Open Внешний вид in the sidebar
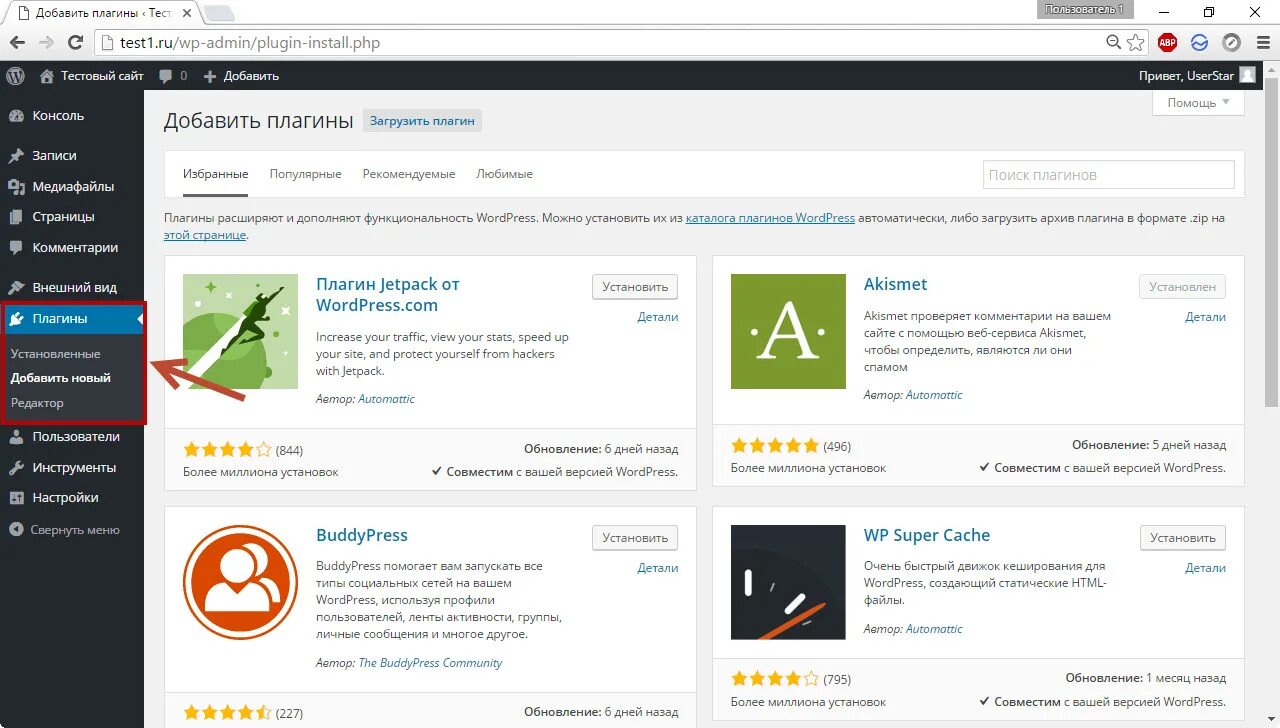Screen dimensions: 1280x728 tap(72, 287)
